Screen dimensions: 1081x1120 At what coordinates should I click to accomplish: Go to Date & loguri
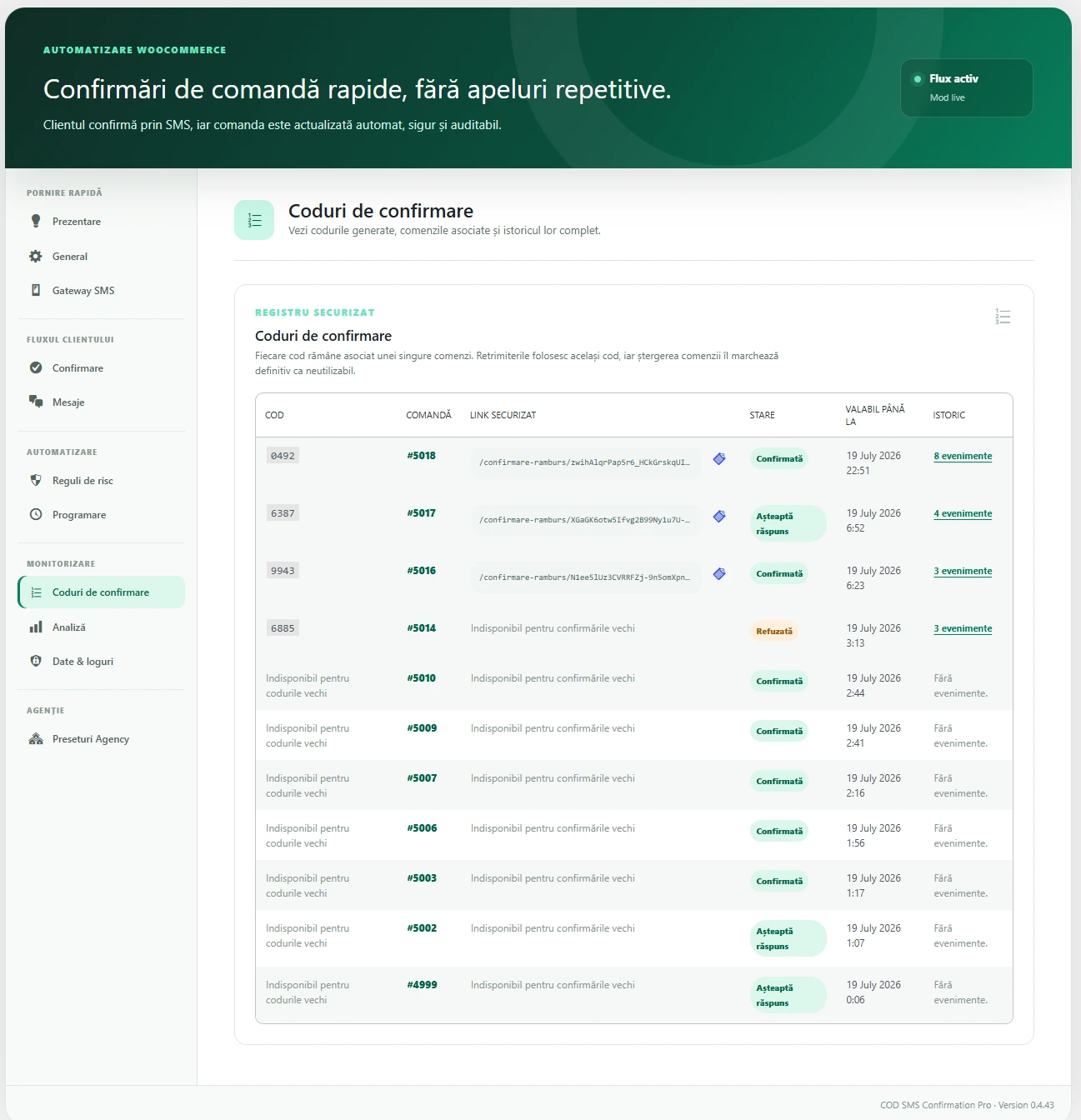102,661
